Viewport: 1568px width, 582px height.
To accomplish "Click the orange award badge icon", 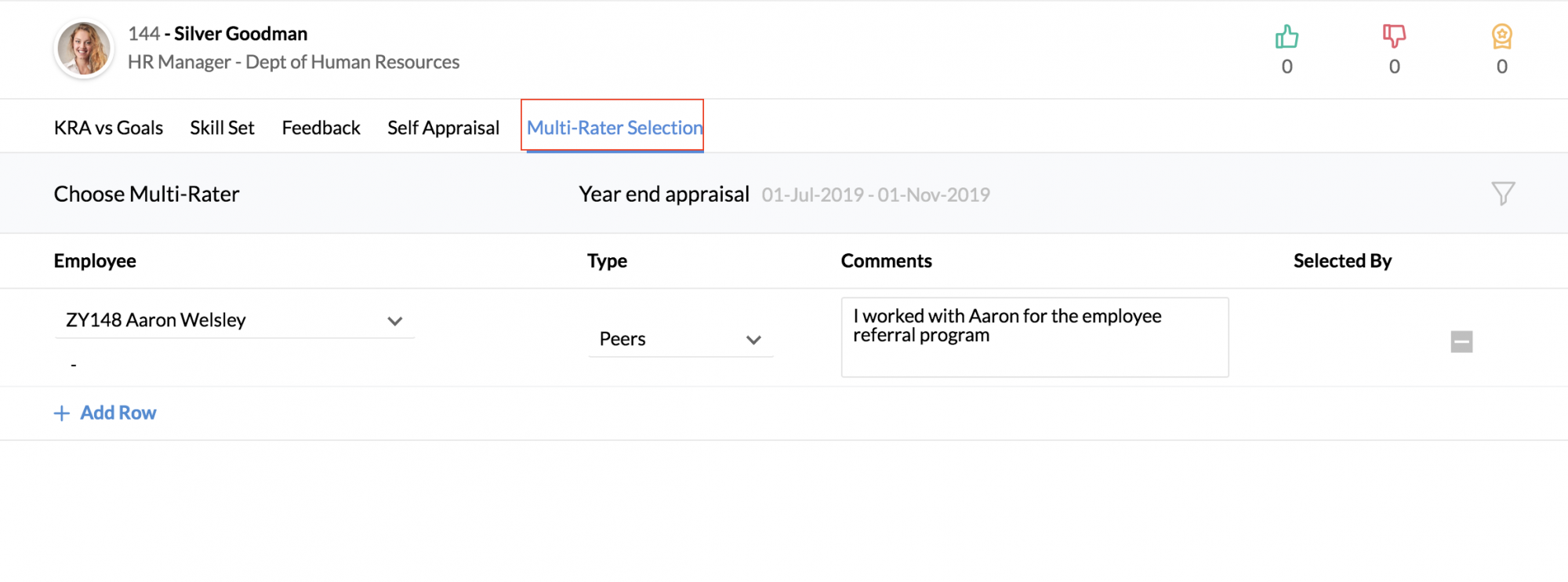I will click(x=1501, y=36).
